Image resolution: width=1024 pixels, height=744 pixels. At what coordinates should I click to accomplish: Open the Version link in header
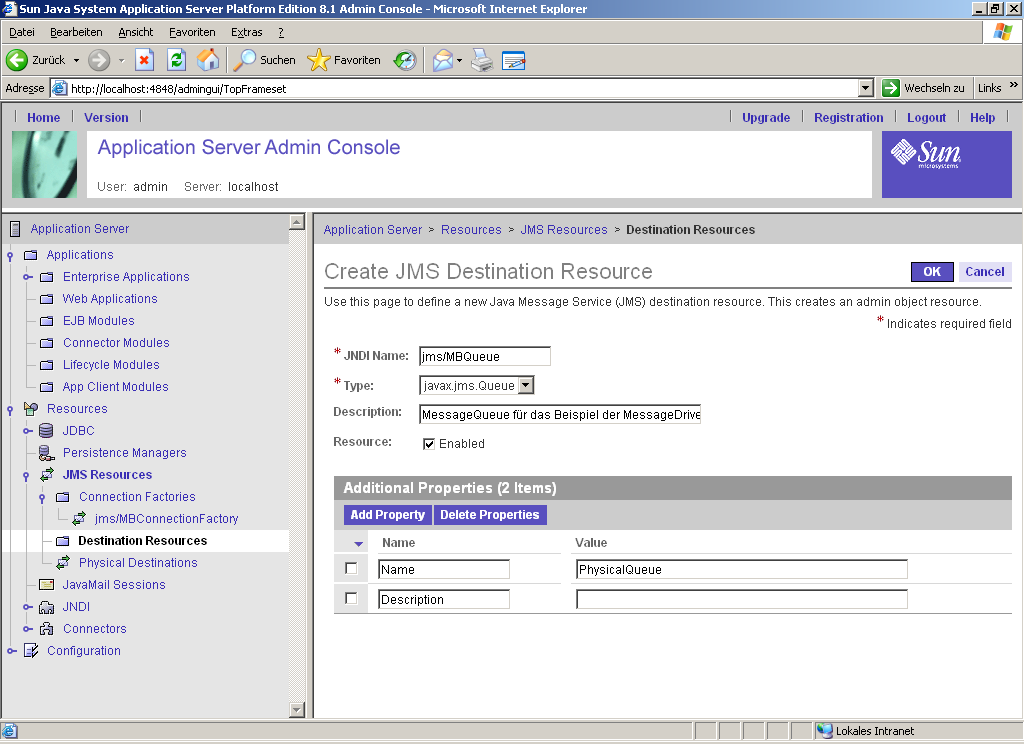click(x=106, y=118)
